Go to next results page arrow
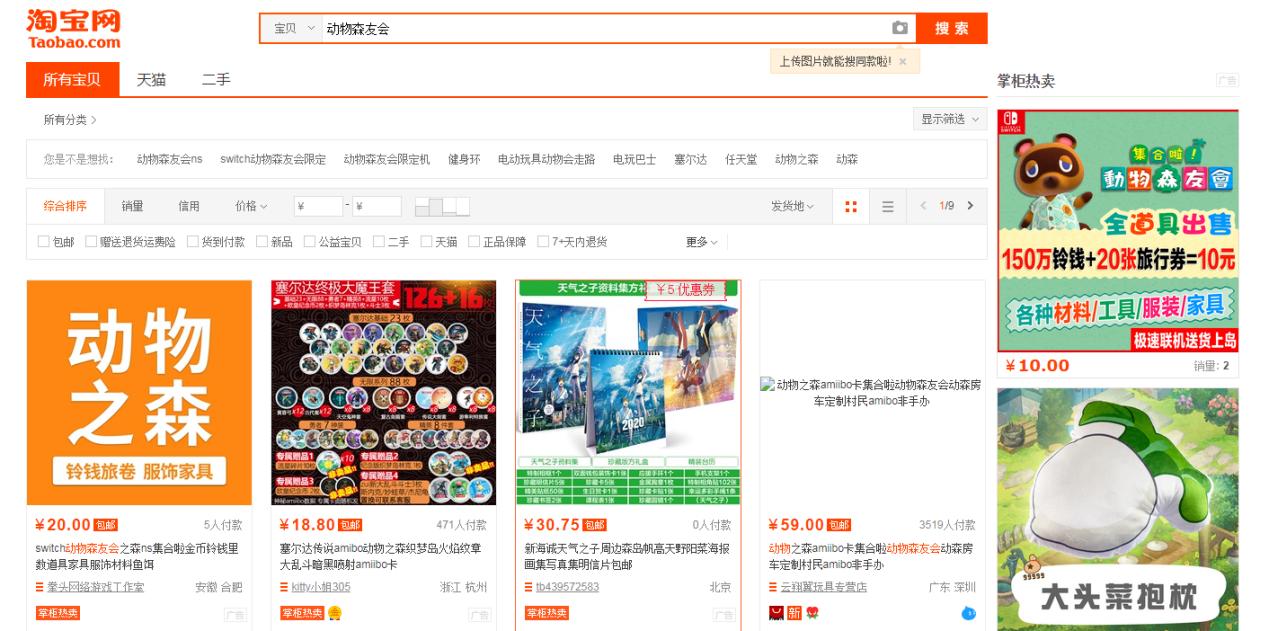The image size is (1269, 631). (972, 207)
